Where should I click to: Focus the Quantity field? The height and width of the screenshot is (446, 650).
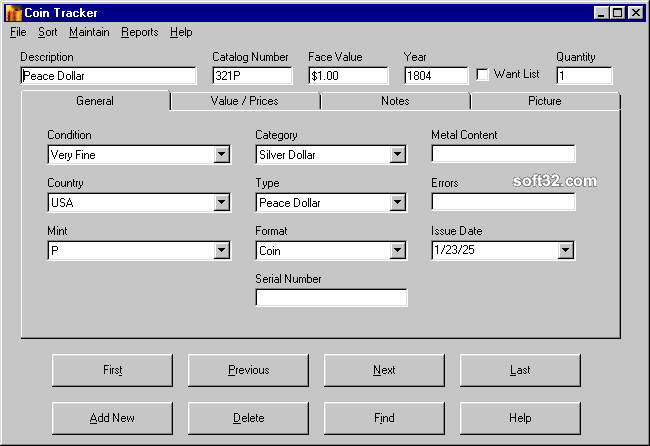(x=584, y=76)
